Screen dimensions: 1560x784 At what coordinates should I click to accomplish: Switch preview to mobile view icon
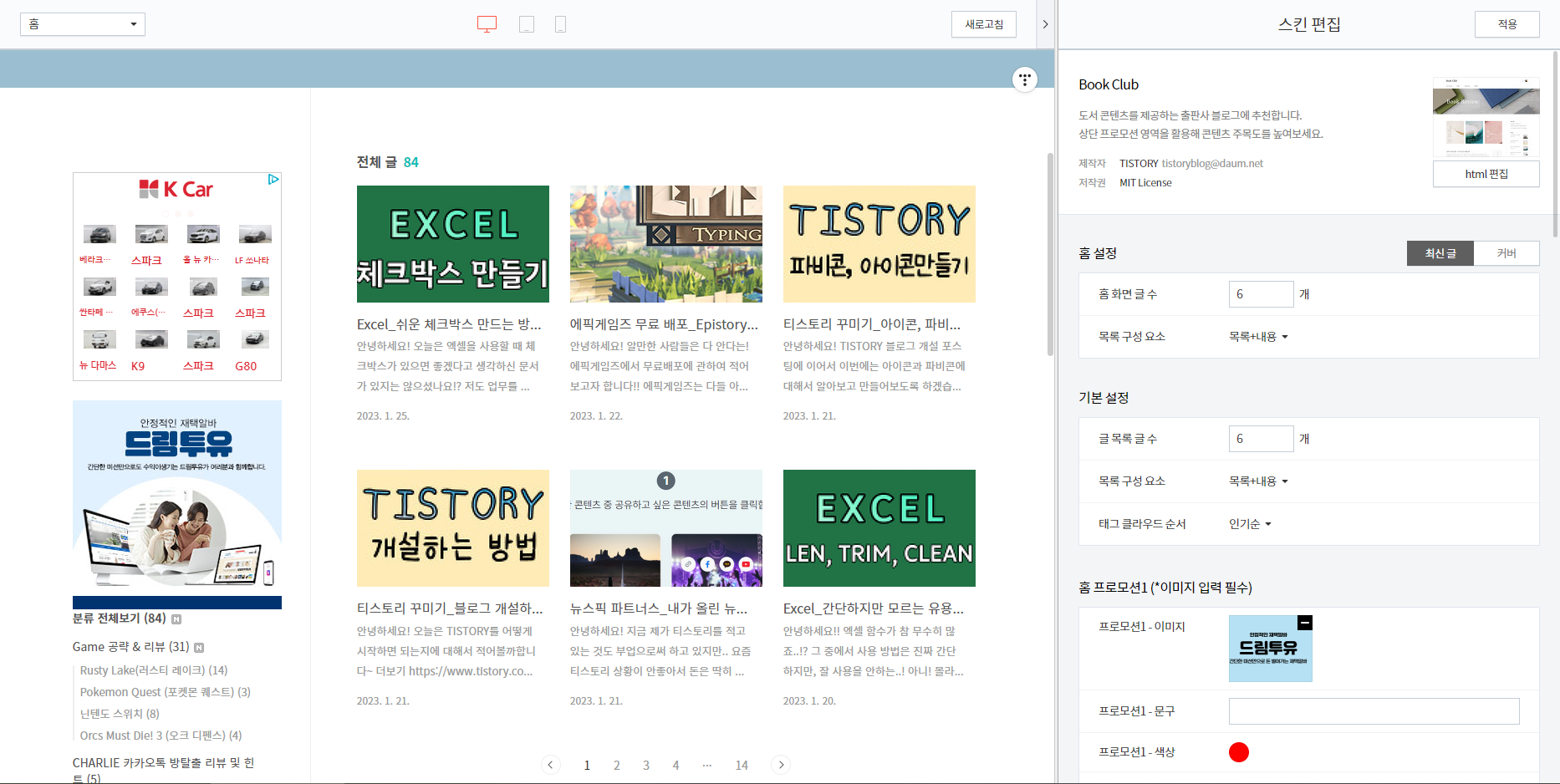click(x=561, y=24)
